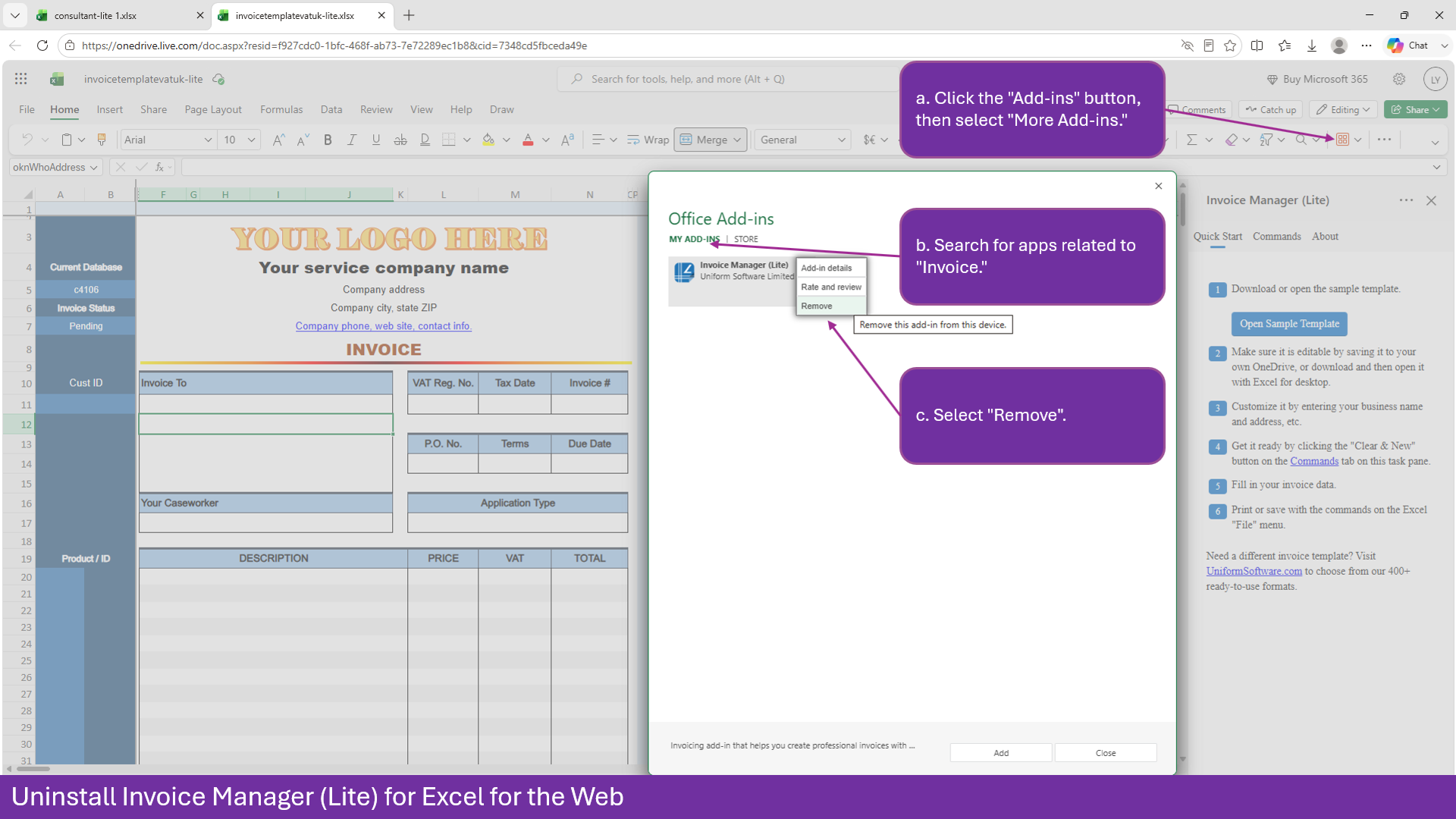Click the Close button in Office Add-ins dialog
Viewport: 1456px width, 819px height.
tap(1106, 753)
